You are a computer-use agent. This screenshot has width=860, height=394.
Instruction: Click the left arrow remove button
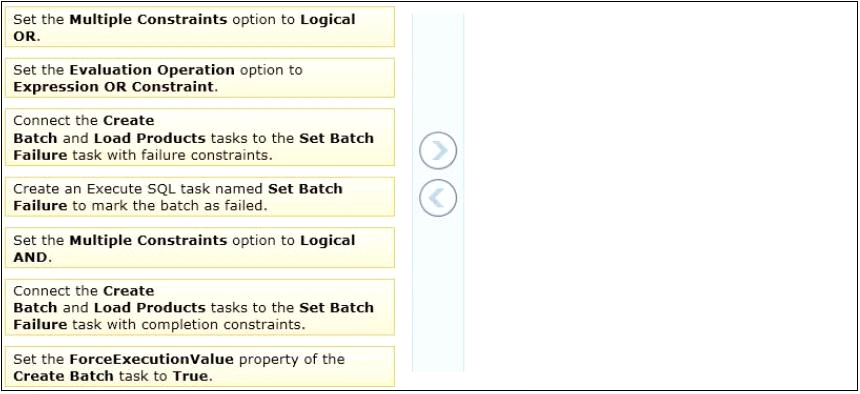(x=438, y=198)
